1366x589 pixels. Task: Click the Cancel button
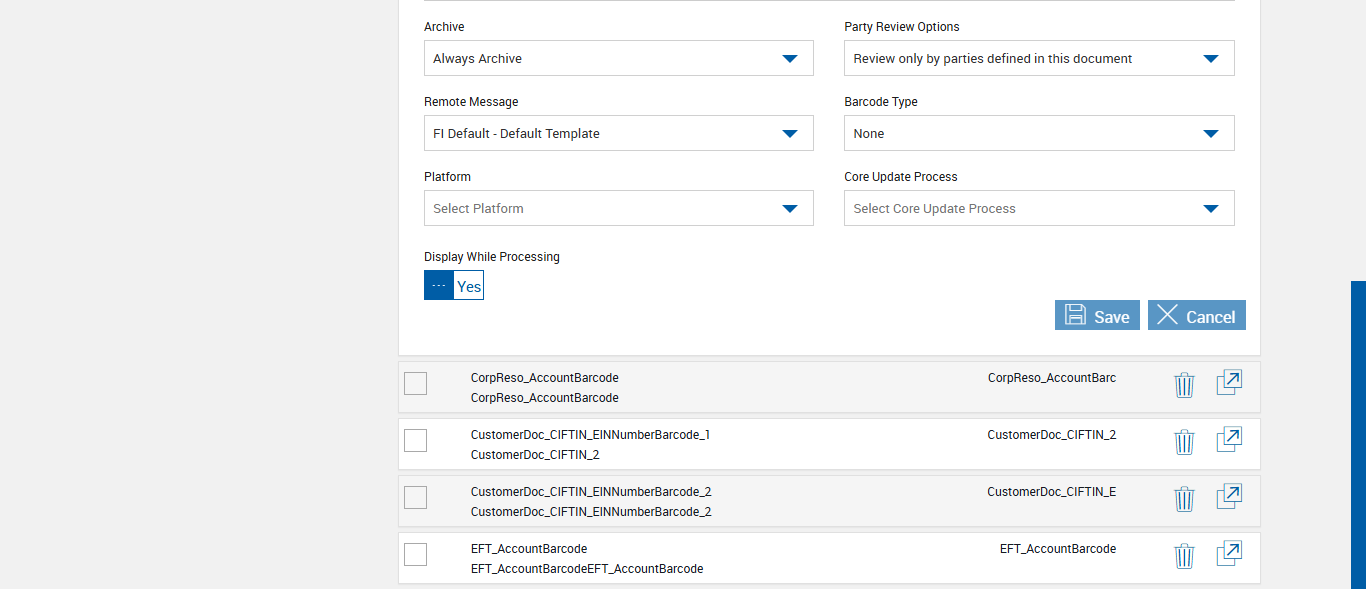coord(1196,315)
